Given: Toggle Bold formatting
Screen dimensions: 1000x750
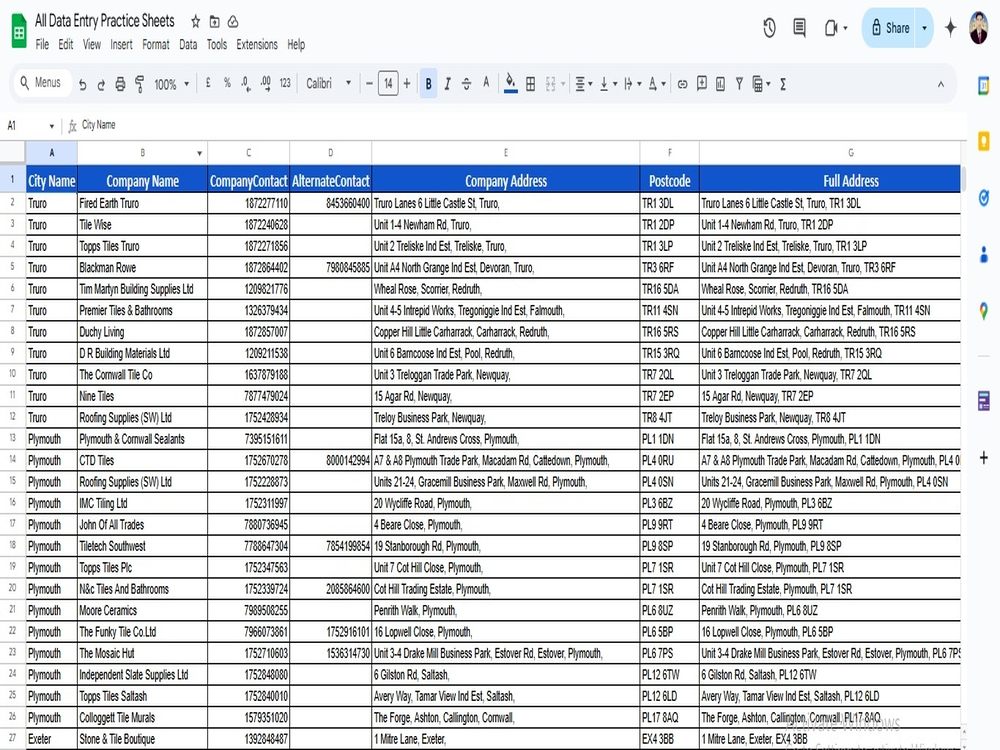Looking at the screenshot, I should (429, 84).
